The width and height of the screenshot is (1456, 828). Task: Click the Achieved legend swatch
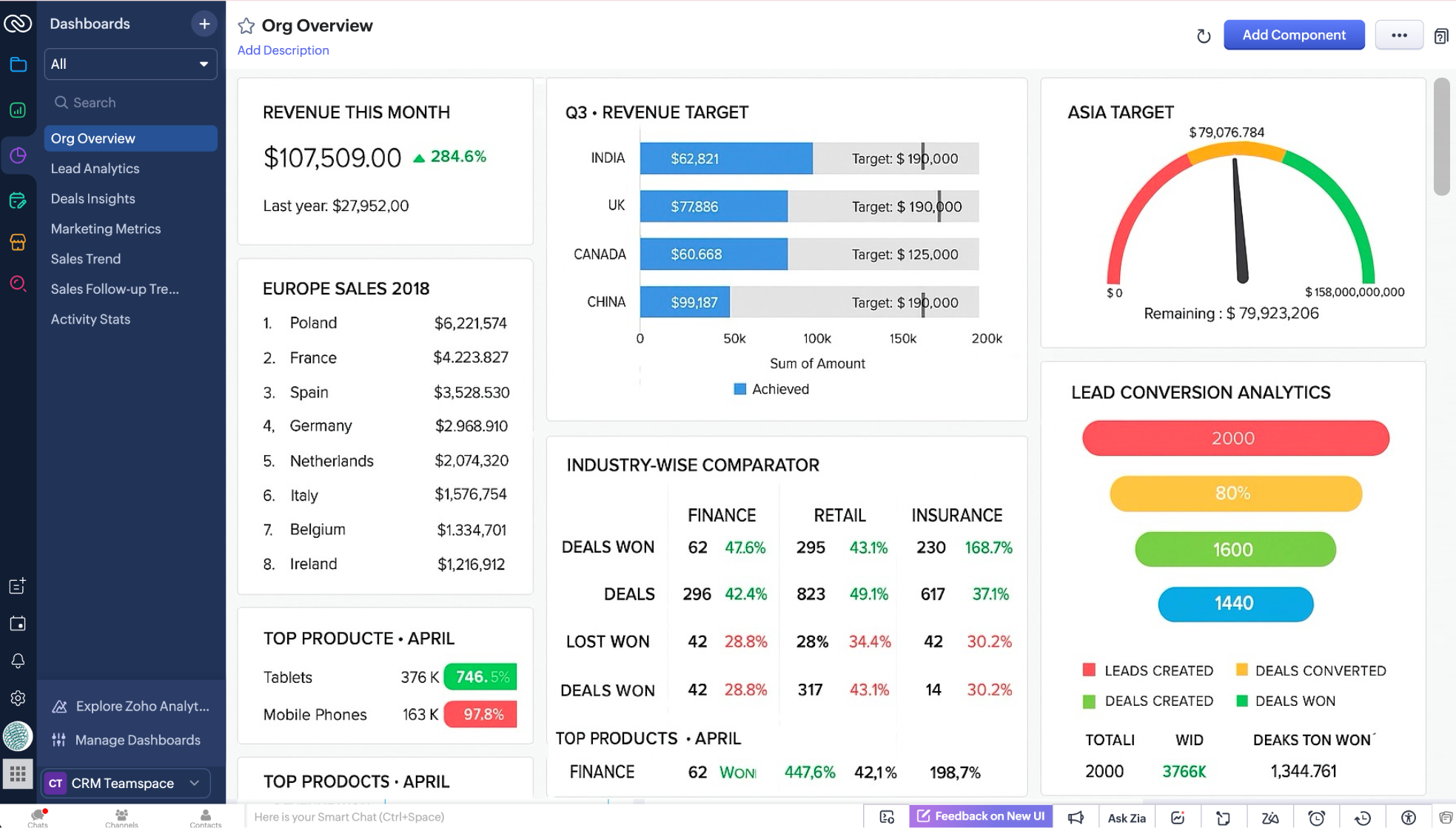pos(739,389)
